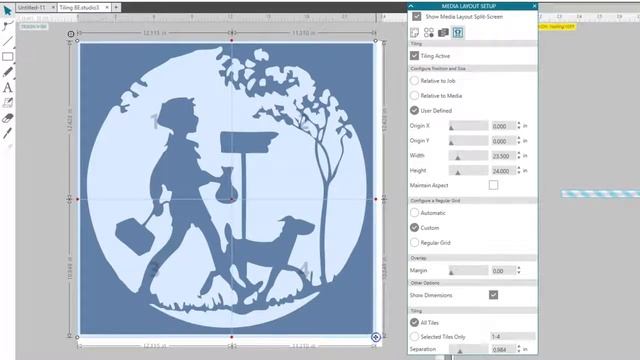Screen dimensions: 640x360
Task: Click the Separation value field
Action: [504, 349]
